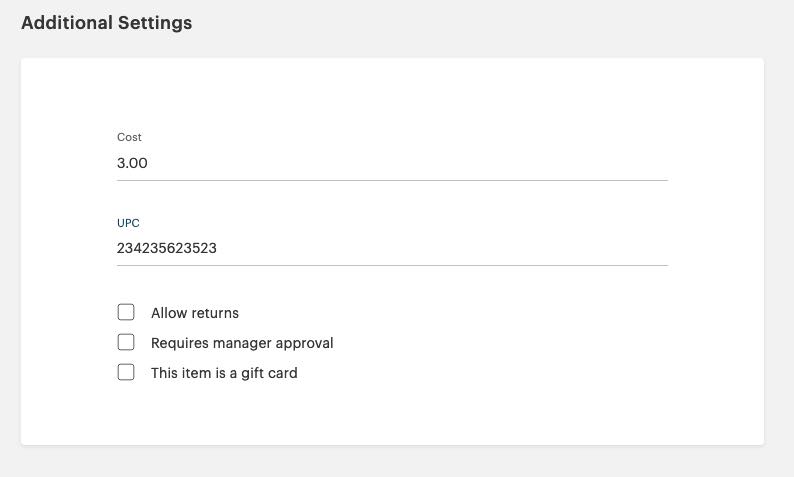This screenshot has width=794, height=477.
Task: Click the underline beneath the UPC field
Action: coord(392,265)
